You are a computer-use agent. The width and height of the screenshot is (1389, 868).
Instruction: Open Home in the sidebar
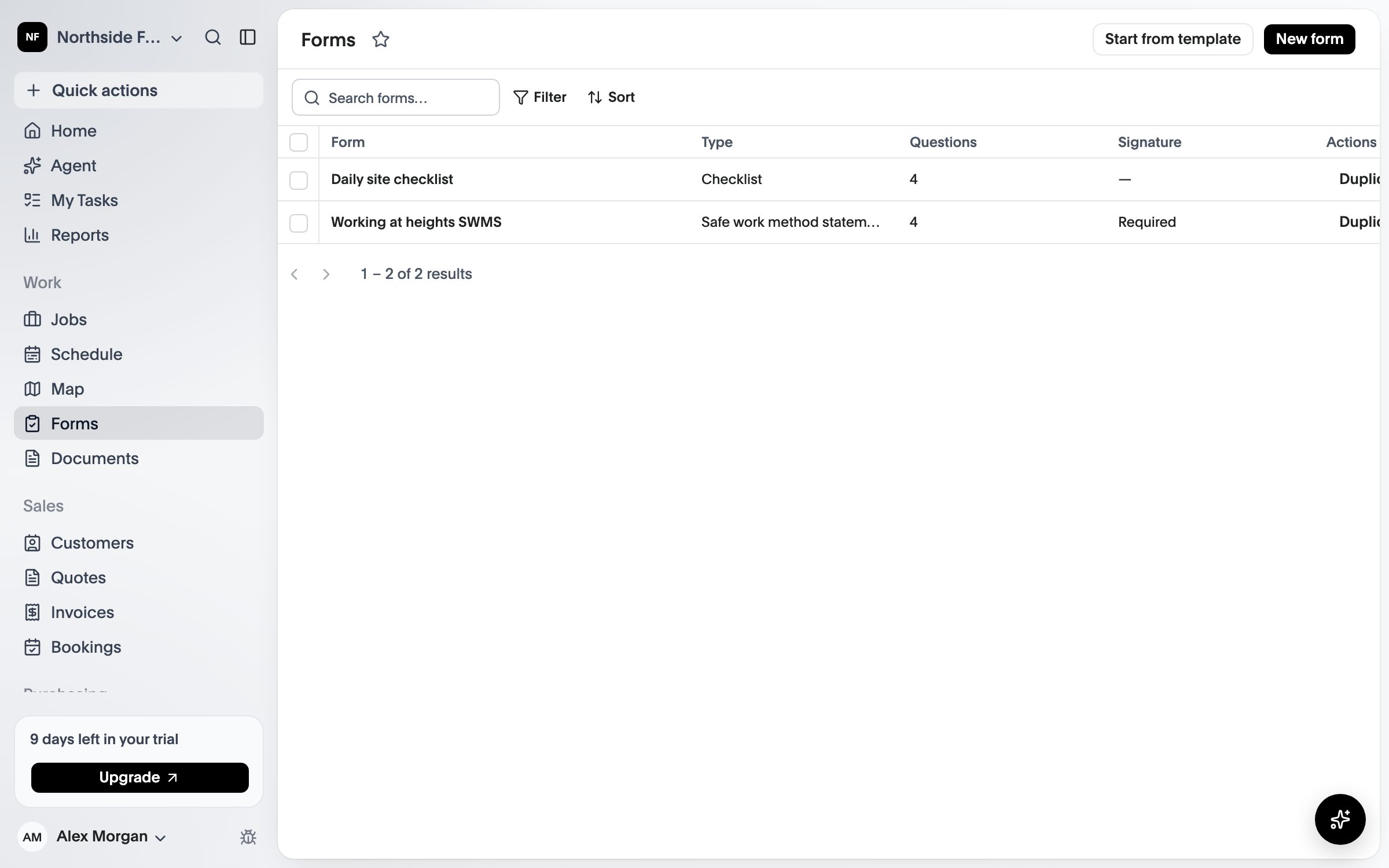click(x=139, y=131)
